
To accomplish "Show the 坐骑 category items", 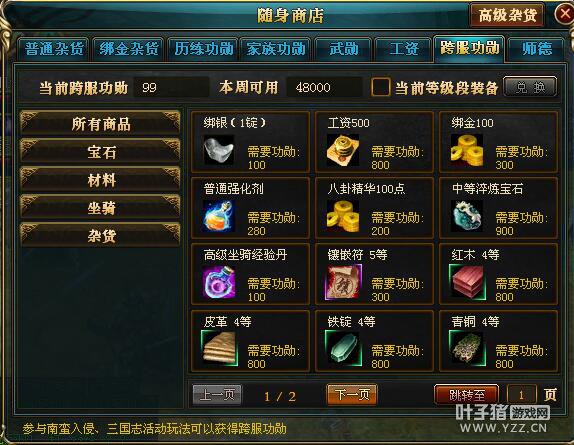I will pyautogui.click(x=101, y=207).
